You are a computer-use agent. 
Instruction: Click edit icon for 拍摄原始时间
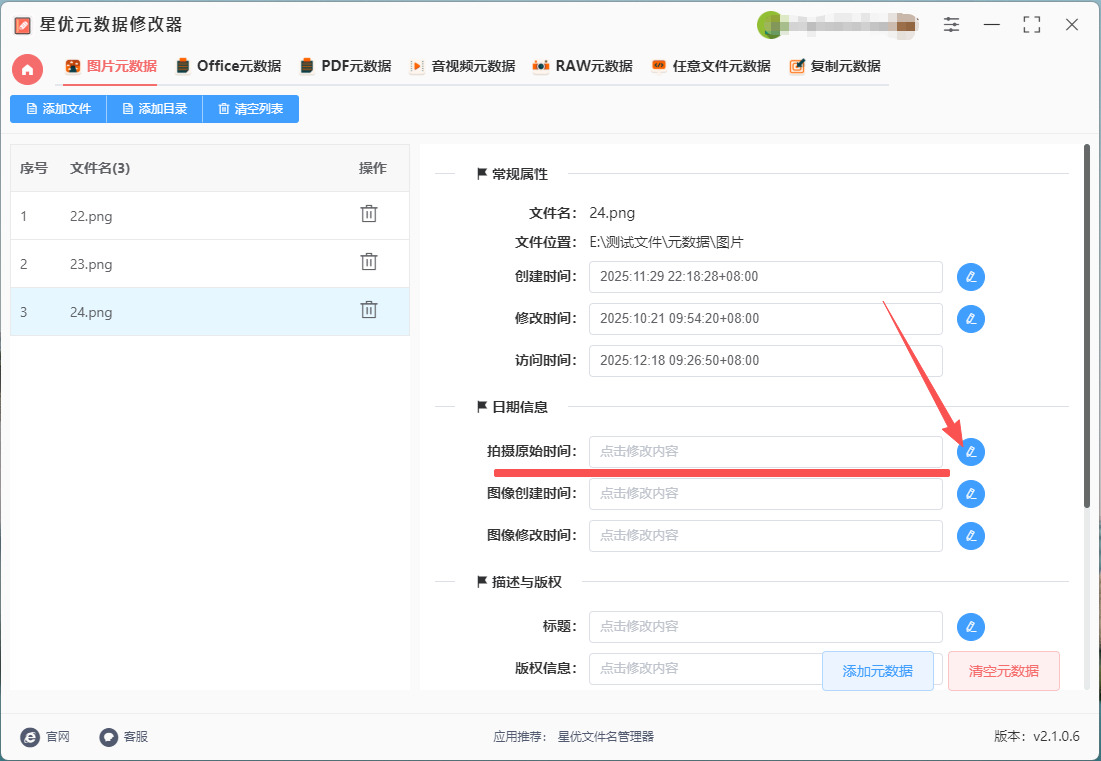(x=970, y=451)
